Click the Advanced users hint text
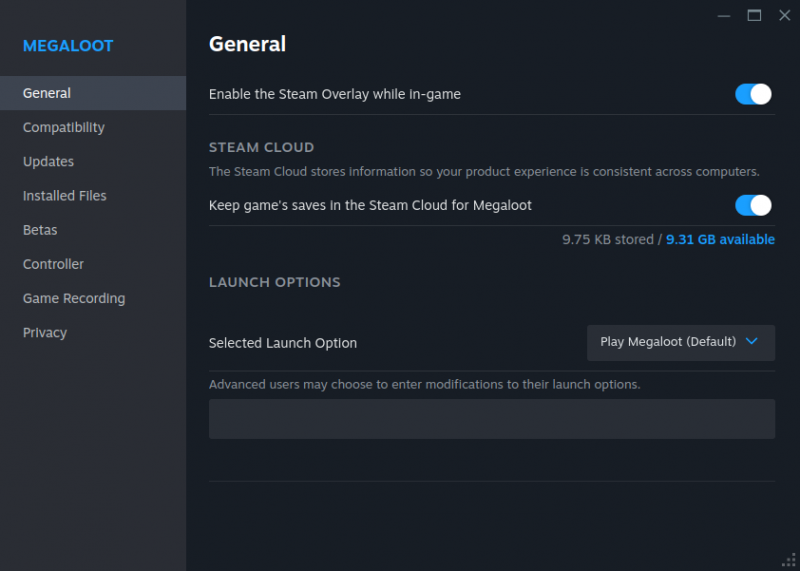Screen dimensions: 800x571 click(x=424, y=384)
